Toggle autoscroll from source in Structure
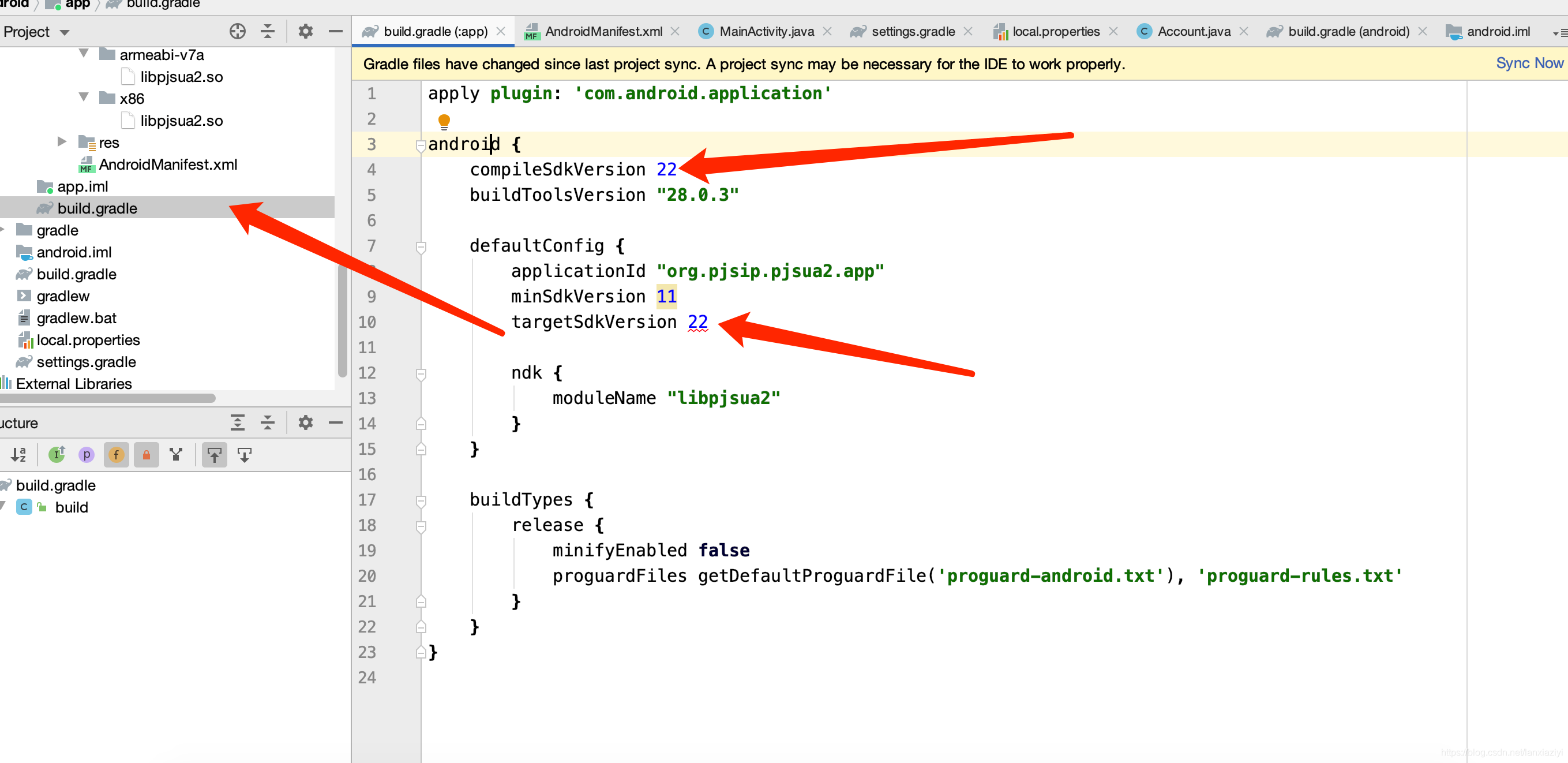 tap(244, 454)
